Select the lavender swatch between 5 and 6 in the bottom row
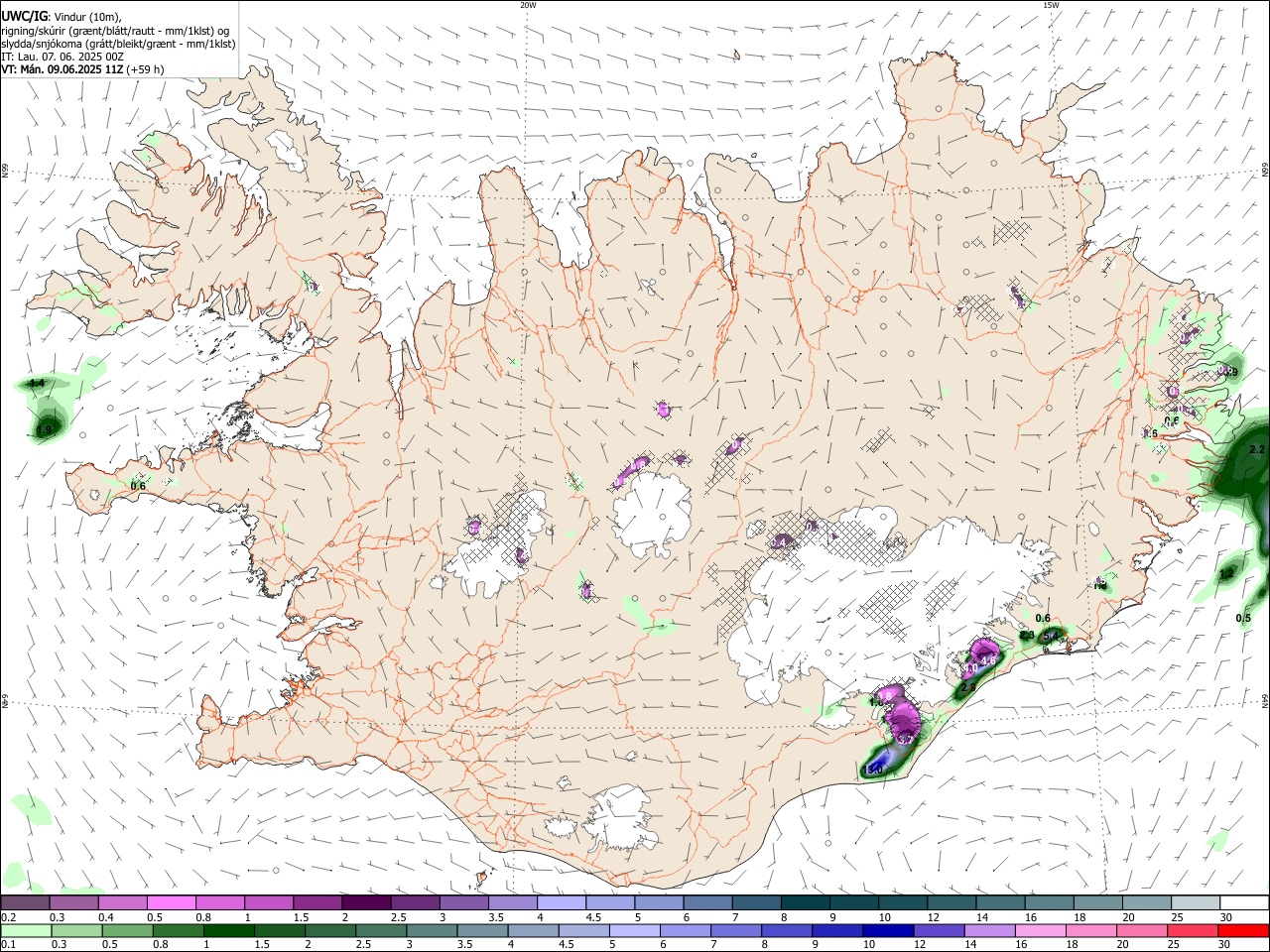 coord(635,930)
